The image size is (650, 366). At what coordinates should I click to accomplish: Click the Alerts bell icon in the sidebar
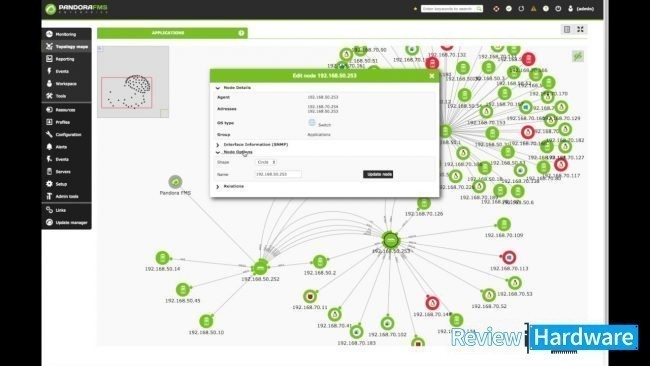point(49,146)
